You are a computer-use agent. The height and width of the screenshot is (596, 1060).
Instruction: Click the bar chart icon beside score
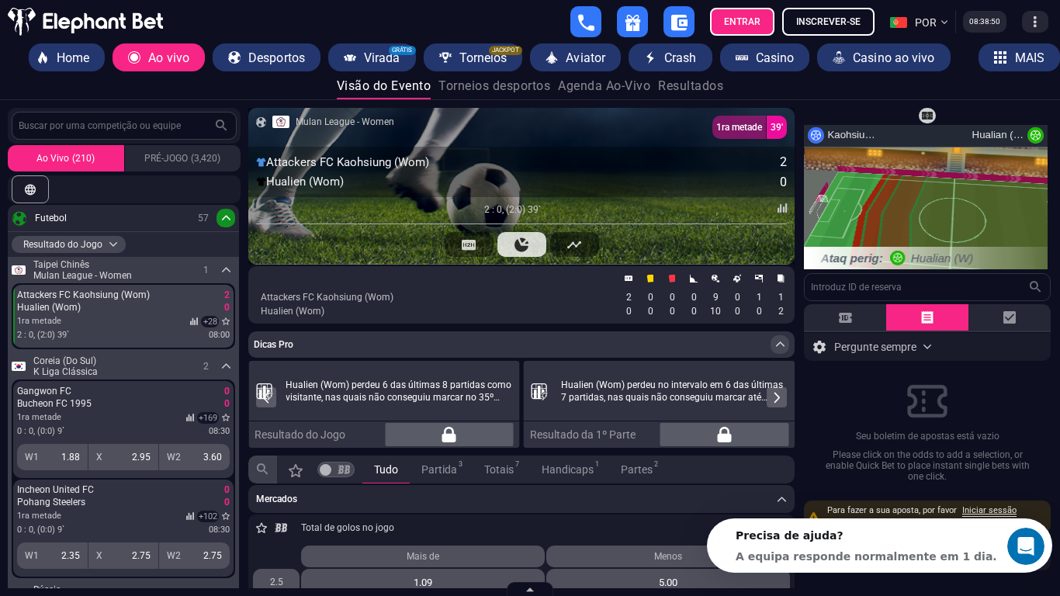pyautogui.click(x=782, y=209)
